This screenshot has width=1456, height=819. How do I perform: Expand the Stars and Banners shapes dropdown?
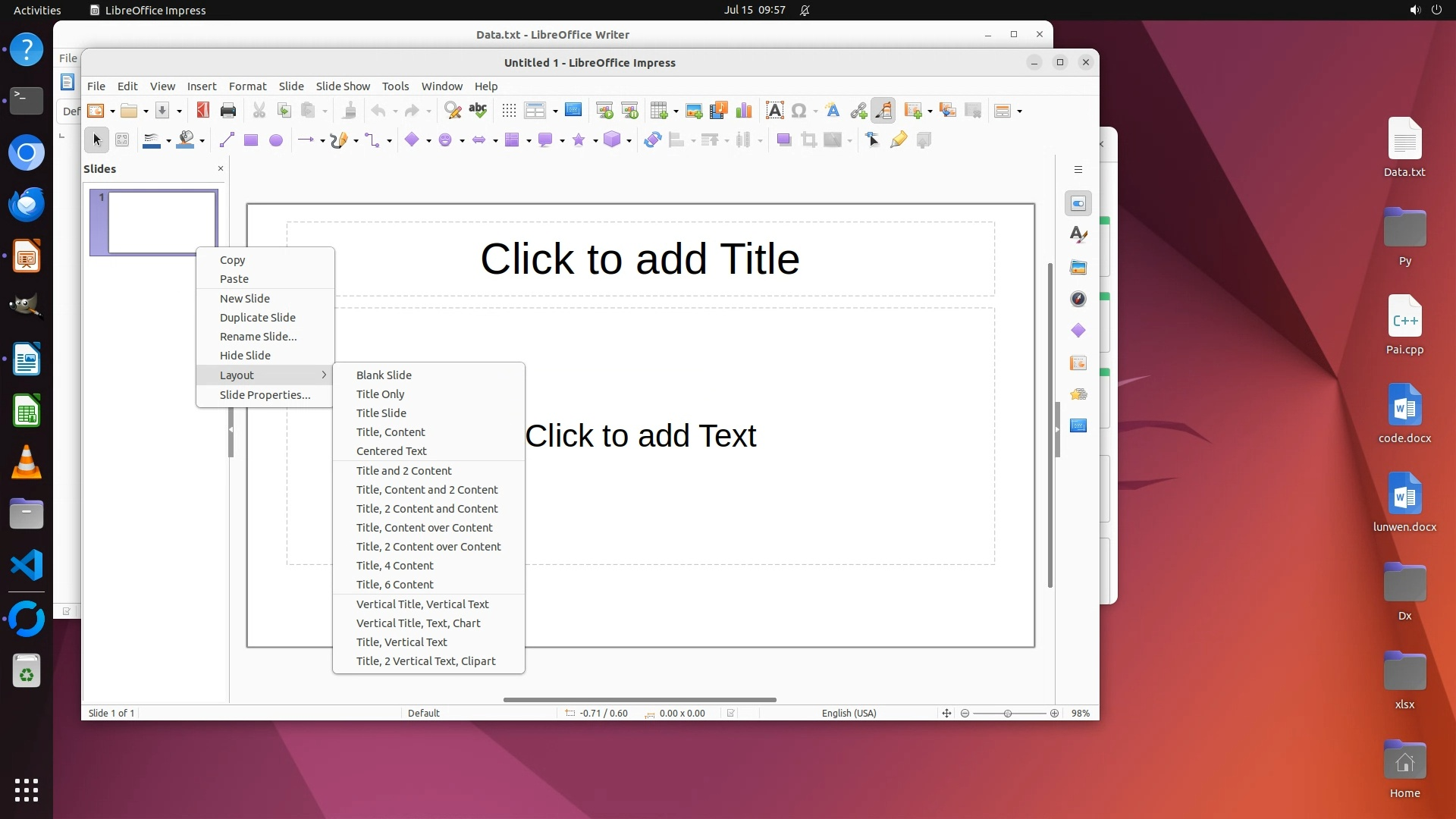595,140
